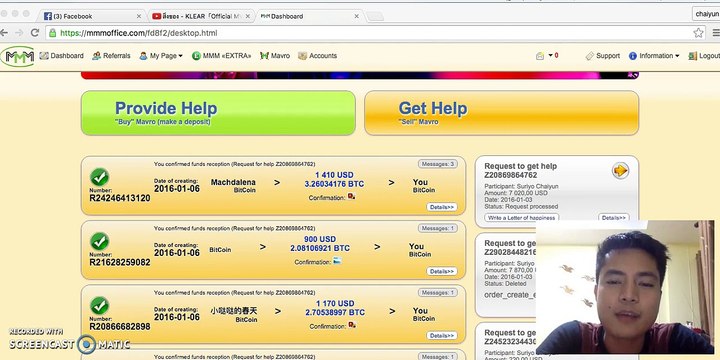This screenshot has height=360, width=720.
Task: Expand the Information dropdown
Action: pos(654,56)
